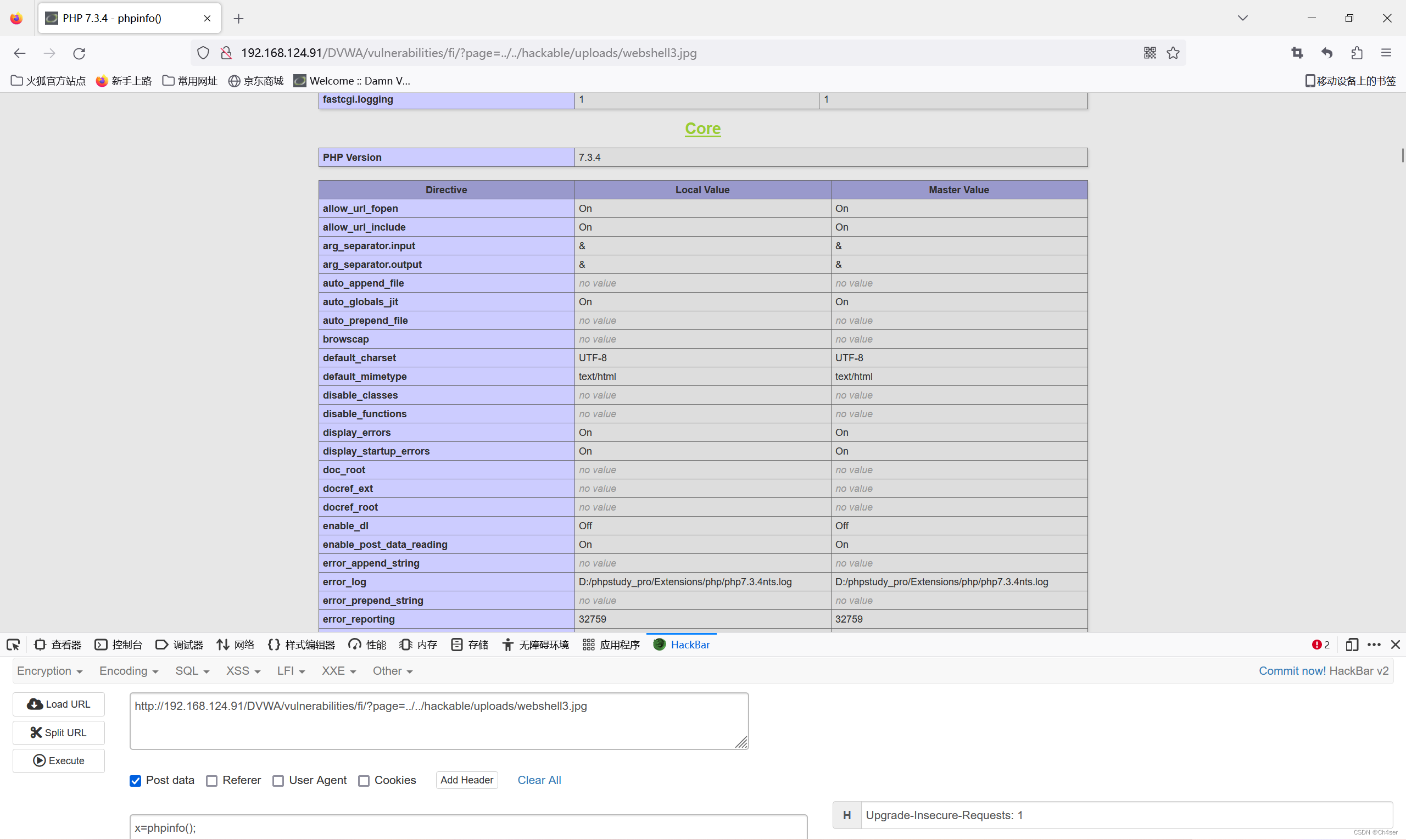Open the 京东商城 bookmark
Viewport: 1406px width, 840px height.
coord(256,81)
